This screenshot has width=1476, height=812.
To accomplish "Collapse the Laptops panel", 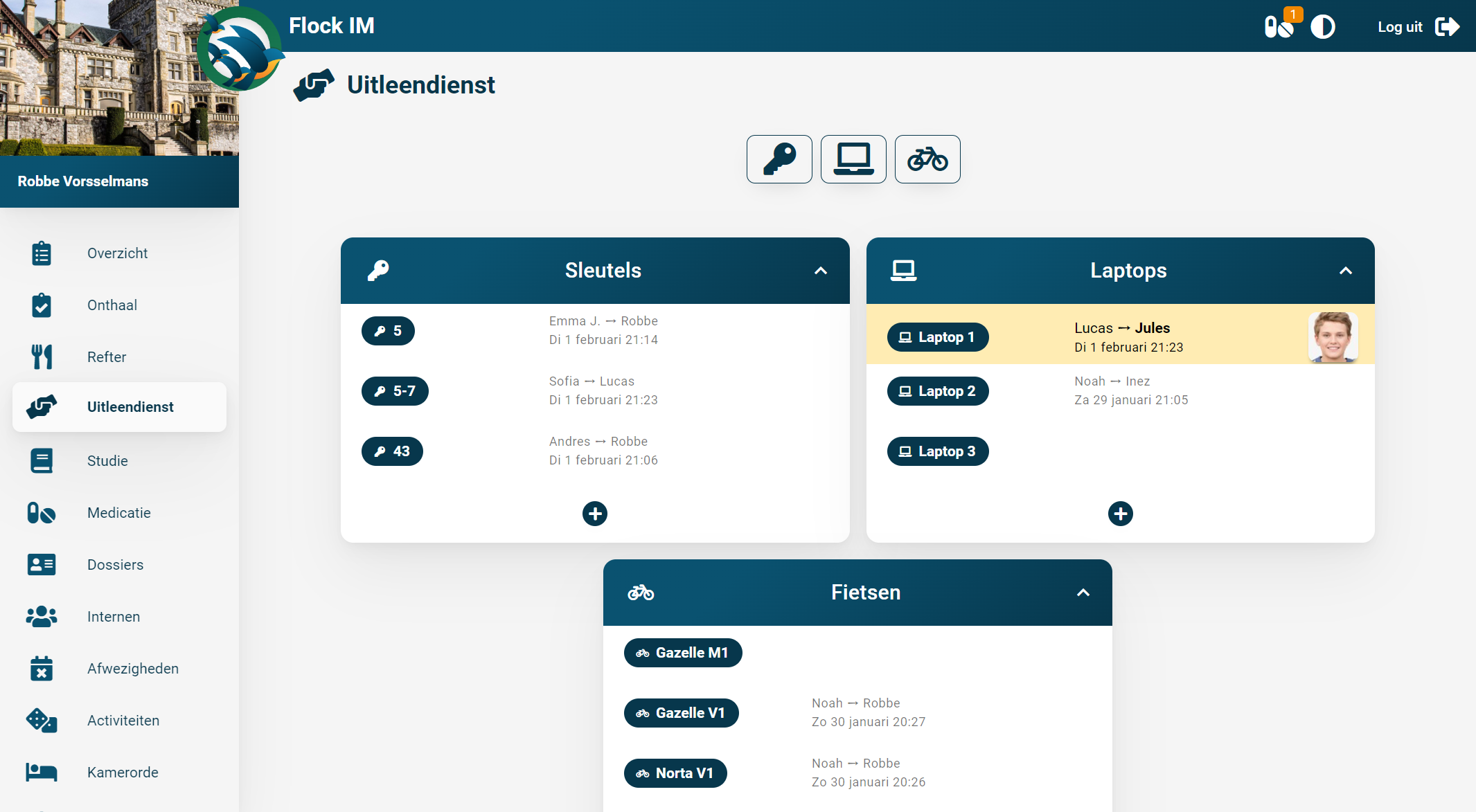I will click(1345, 271).
